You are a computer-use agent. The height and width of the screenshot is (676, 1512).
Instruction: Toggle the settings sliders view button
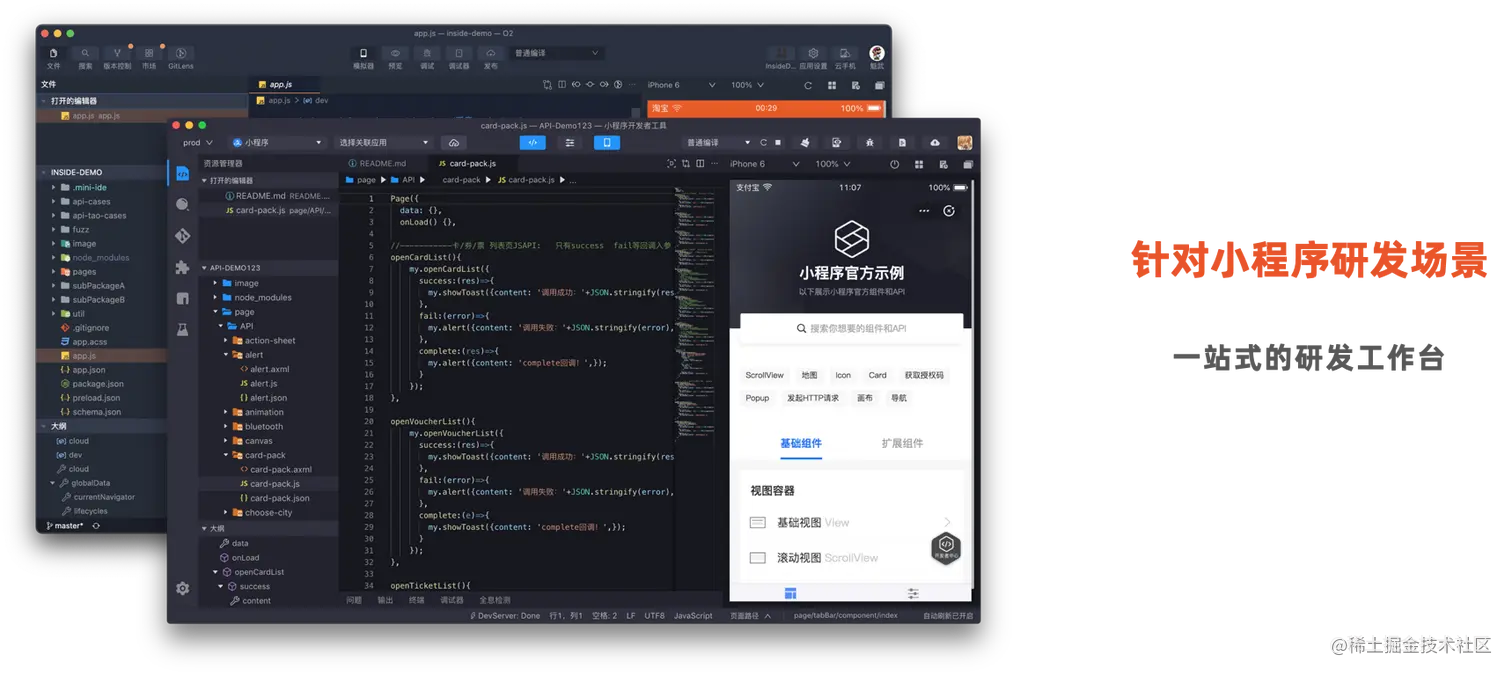pyautogui.click(x=570, y=143)
